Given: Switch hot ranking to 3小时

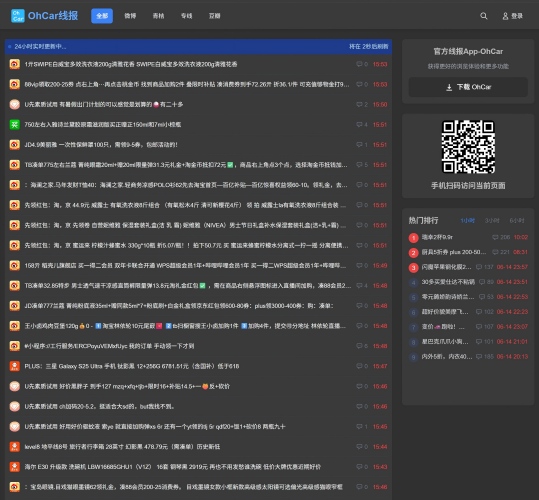Looking at the screenshot, I should point(492,221).
